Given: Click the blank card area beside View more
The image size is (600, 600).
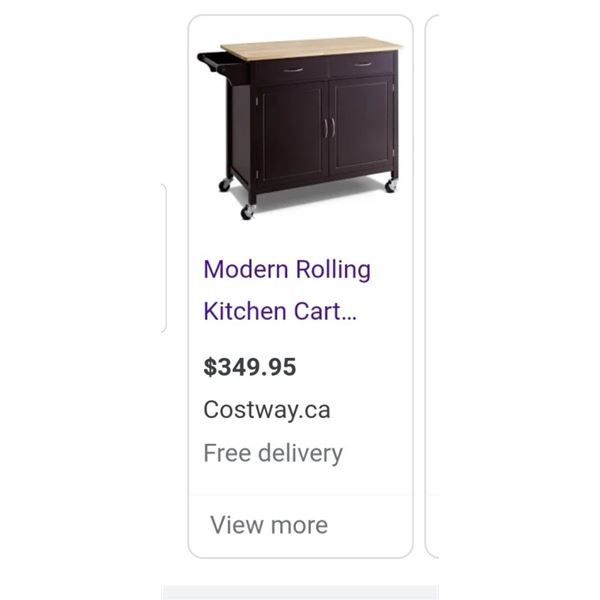Looking at the screenshot, I should 369,525.
